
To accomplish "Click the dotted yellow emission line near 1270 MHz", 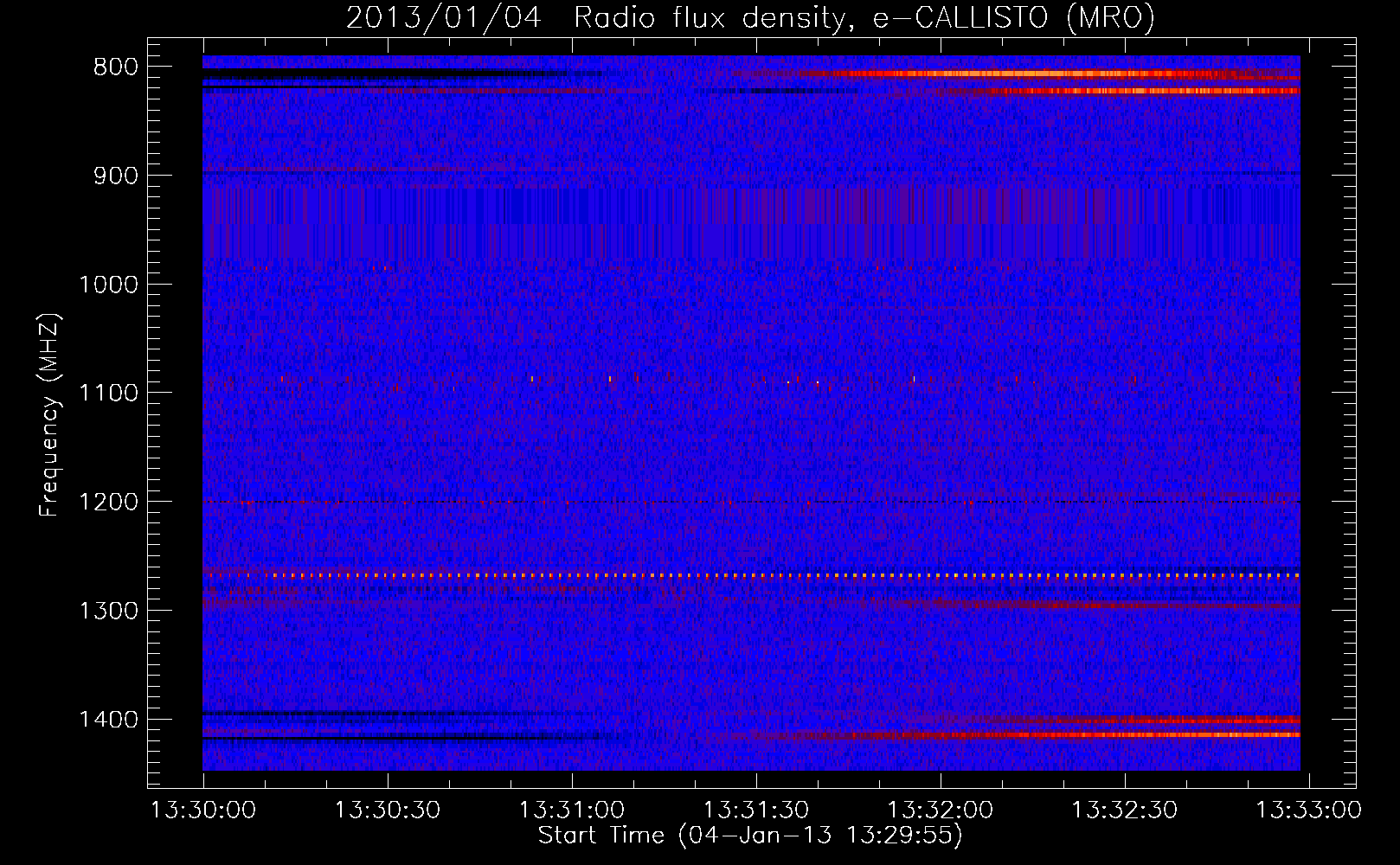I will coord(751,575).
